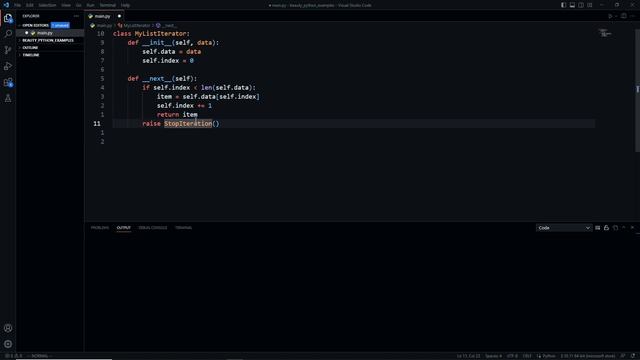Switch to the Terminal panel tab
Viewport: 640px width, 360px height.
pos(183,228)
